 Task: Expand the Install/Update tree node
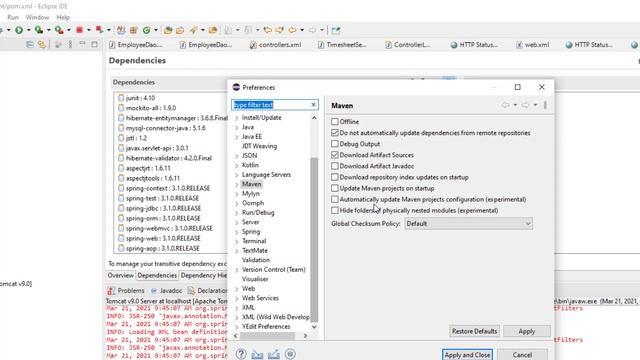click(x=237, y=118)
